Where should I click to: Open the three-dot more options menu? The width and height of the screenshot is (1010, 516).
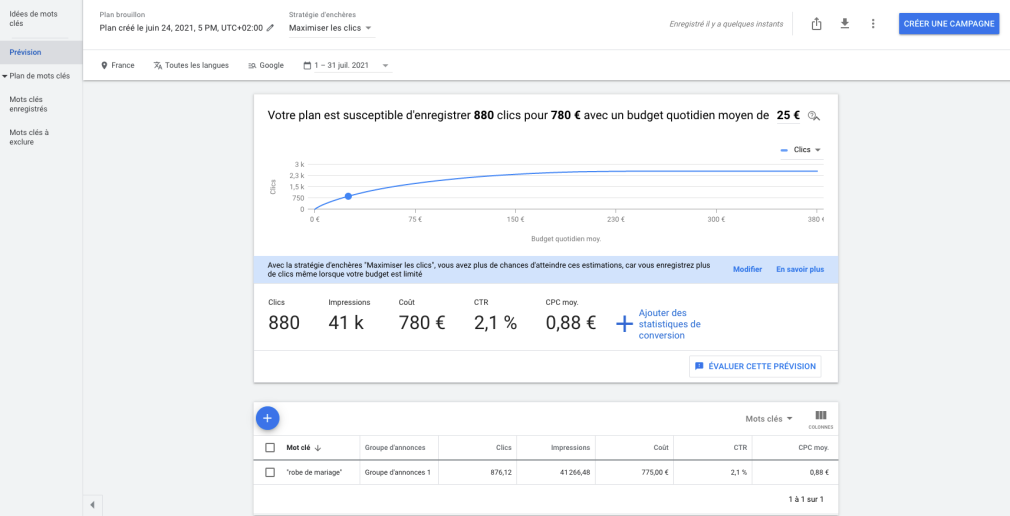click(873, 24)
